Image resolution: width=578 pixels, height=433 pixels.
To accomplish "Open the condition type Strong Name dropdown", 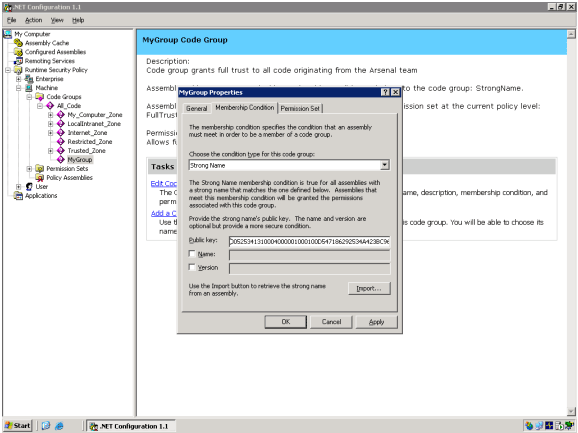I will (x=384, y=165).
